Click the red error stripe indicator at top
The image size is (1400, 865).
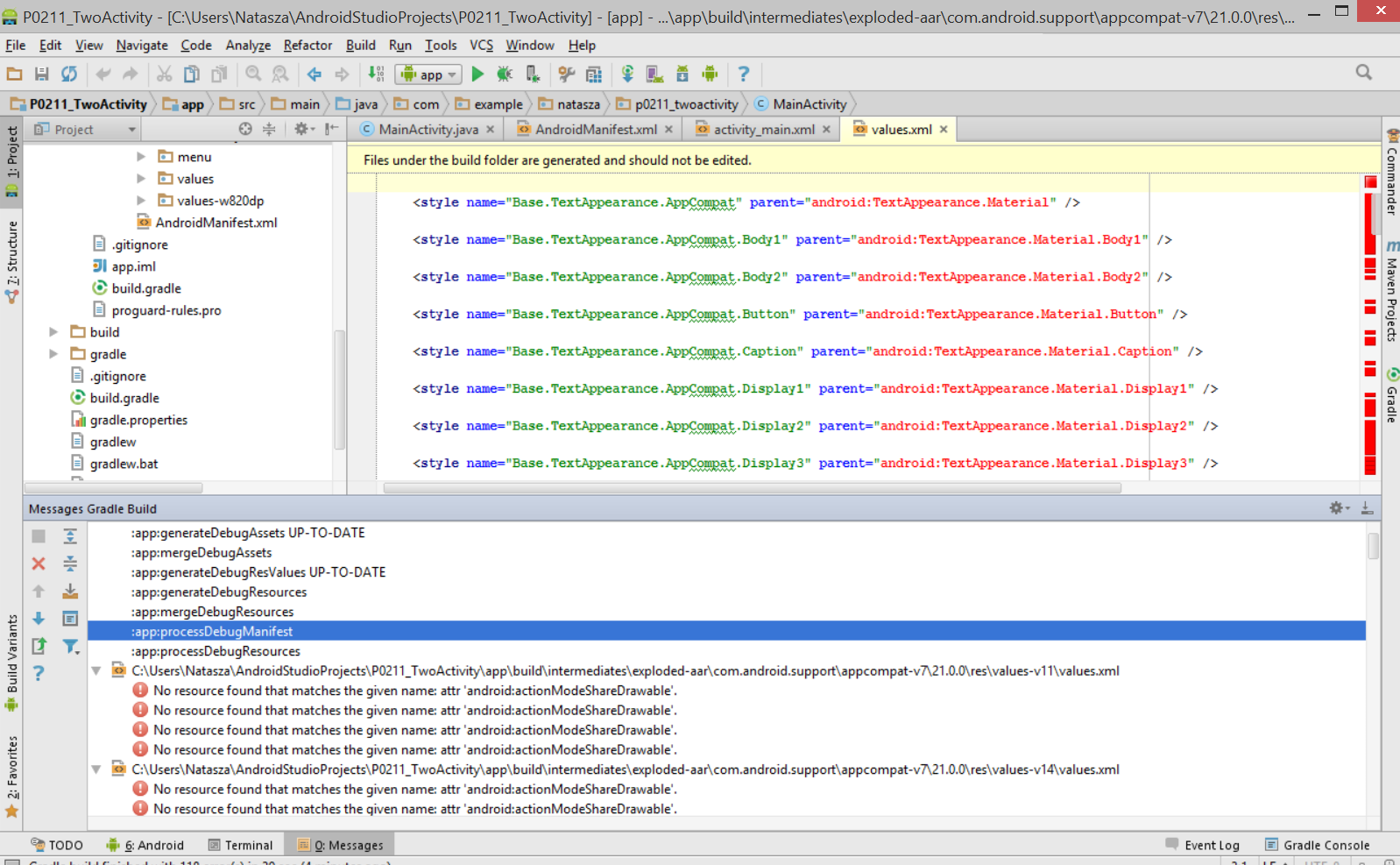pyautogui.click(x=1371, y=181)
